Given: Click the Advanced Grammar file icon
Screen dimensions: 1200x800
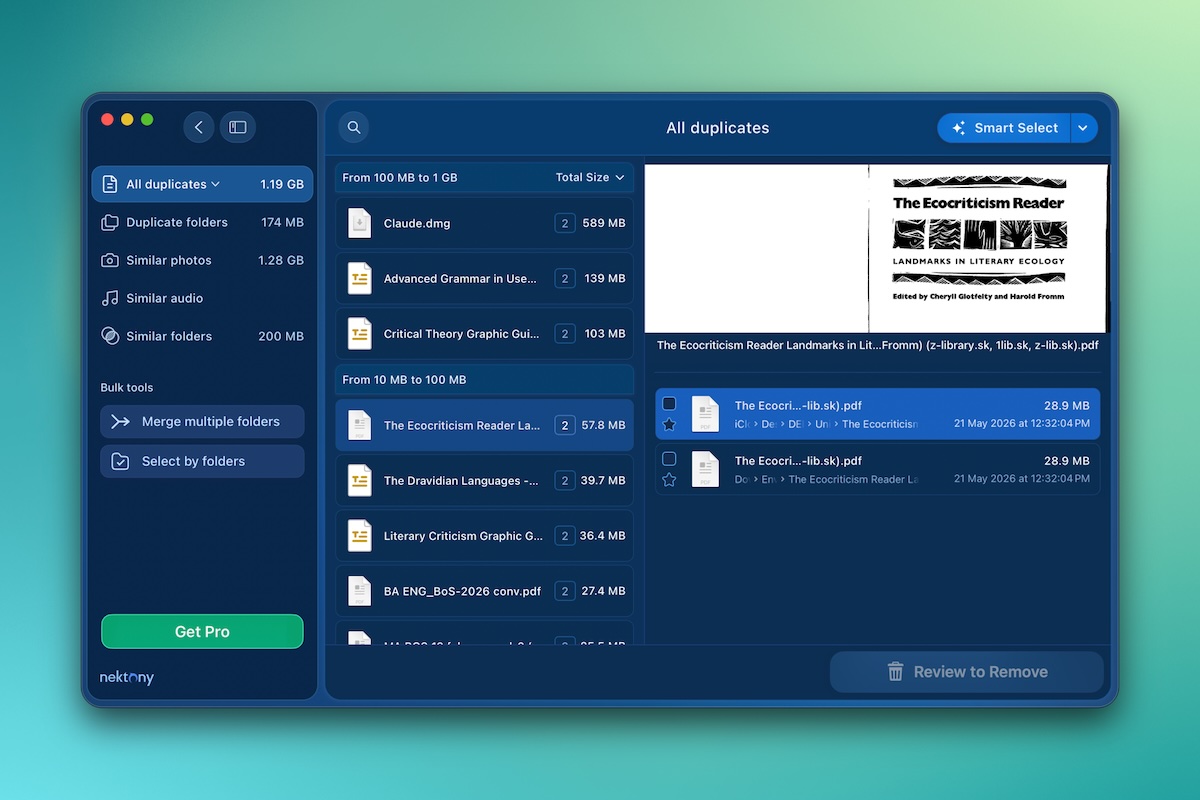Looking at the screenshot, I should coord(359,279).
